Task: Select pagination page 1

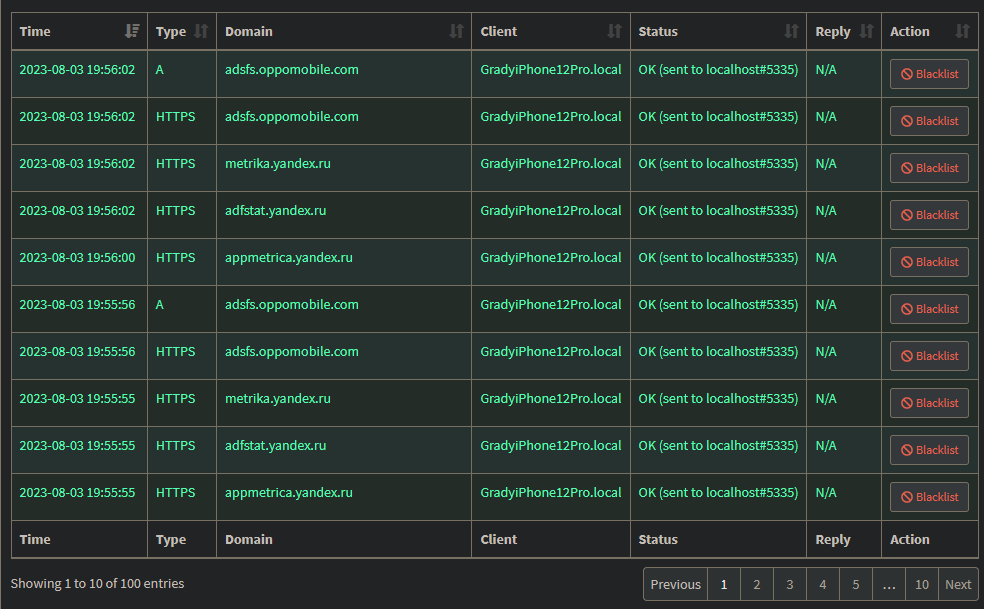Action: pyautogui.click(x=724, y=585)
